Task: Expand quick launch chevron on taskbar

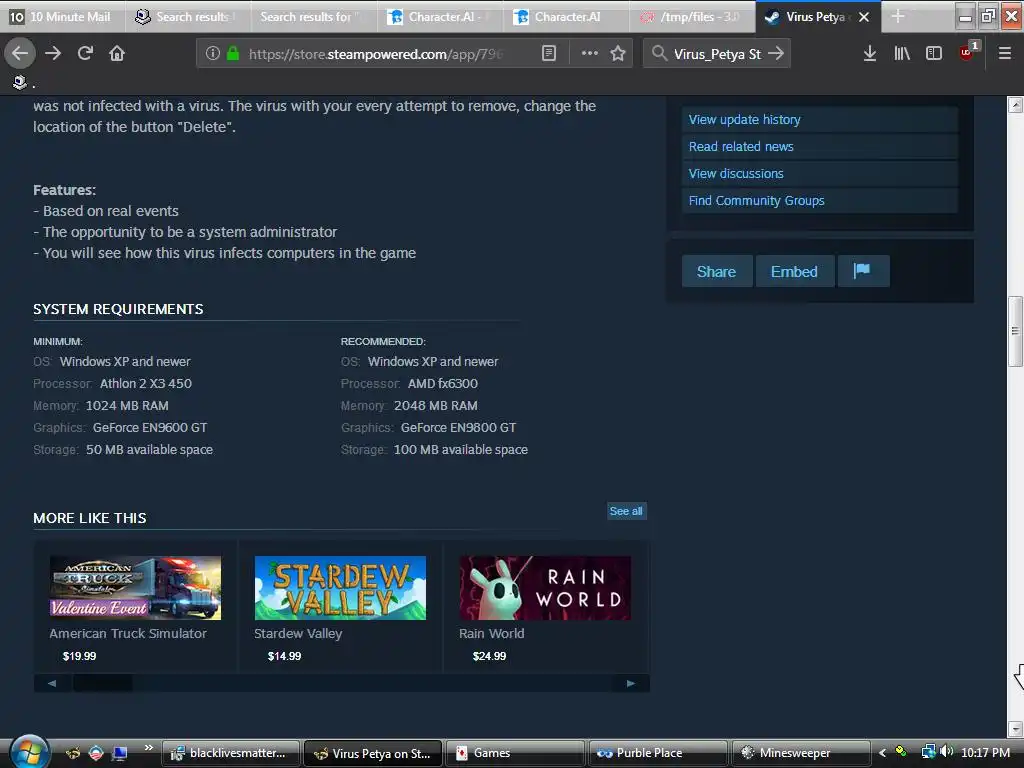Action: [148, 748]
